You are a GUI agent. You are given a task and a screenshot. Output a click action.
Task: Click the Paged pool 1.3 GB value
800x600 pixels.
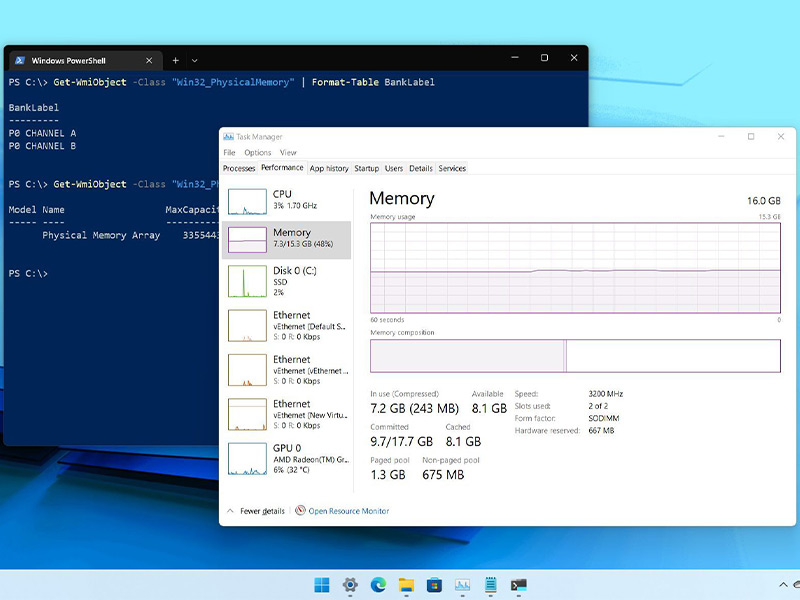click(x=388, y=474)
